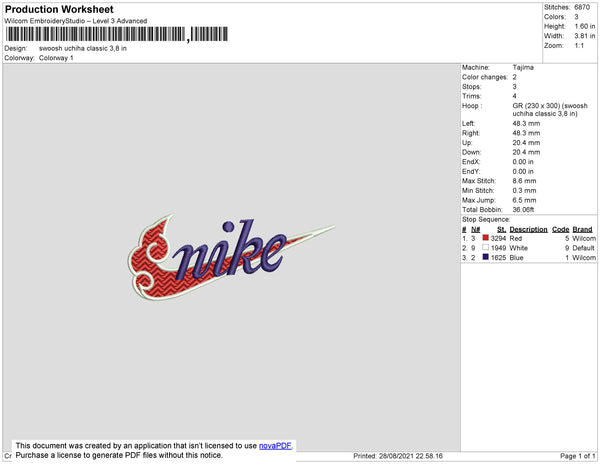Click the 'Stop Sequence:' heading

486,220
